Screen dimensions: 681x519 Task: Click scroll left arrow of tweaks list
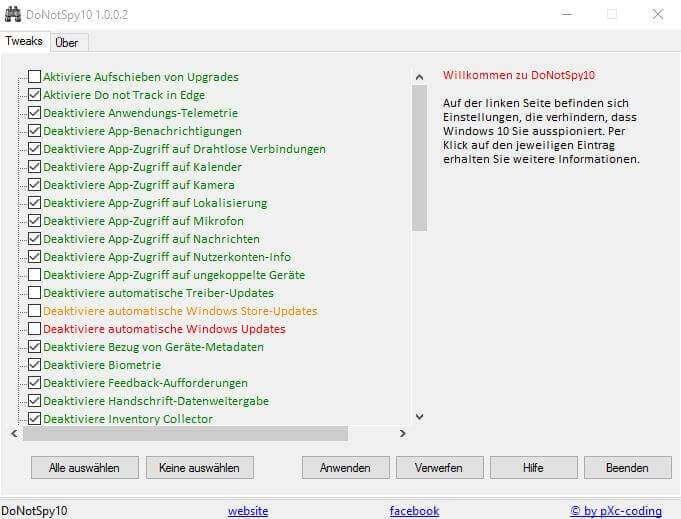click(x=15, y=433)
